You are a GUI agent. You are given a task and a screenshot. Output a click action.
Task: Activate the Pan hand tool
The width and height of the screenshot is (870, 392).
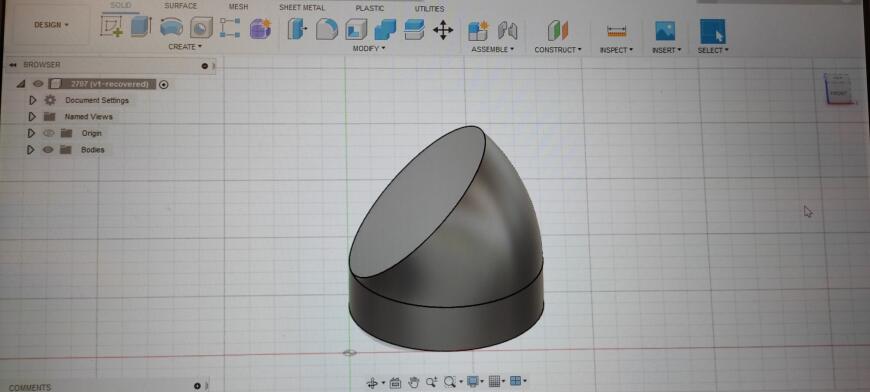pyautogui.click(x=413, y=382)
